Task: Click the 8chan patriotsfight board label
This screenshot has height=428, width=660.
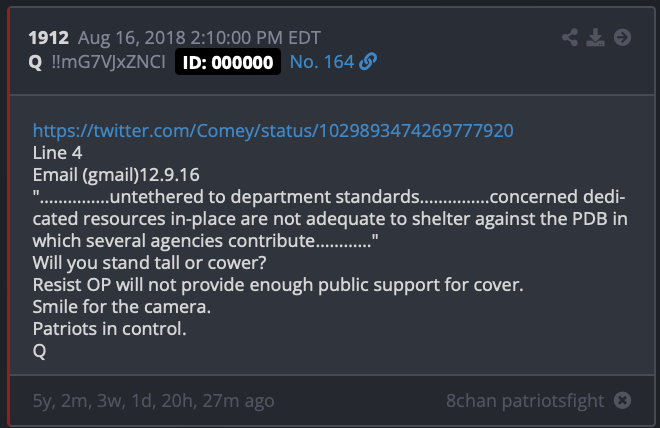Action: (x=525, y=401)
